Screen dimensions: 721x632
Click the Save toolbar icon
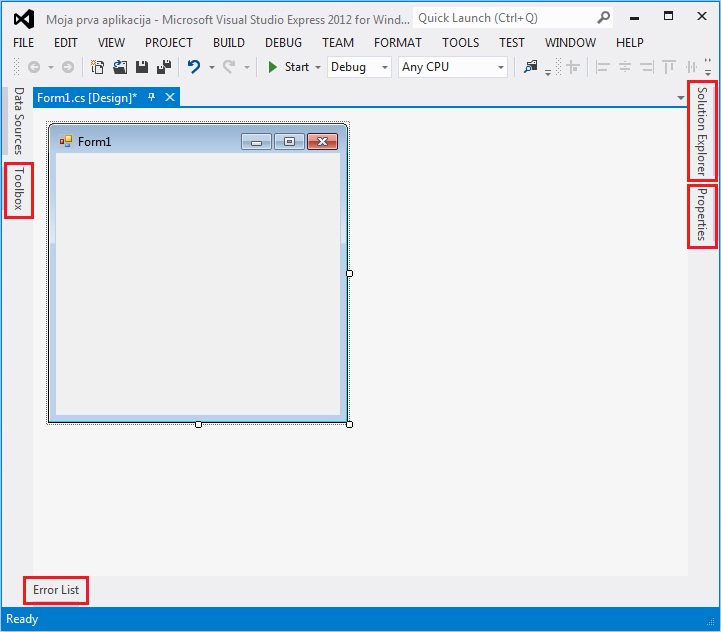(142, 67)
